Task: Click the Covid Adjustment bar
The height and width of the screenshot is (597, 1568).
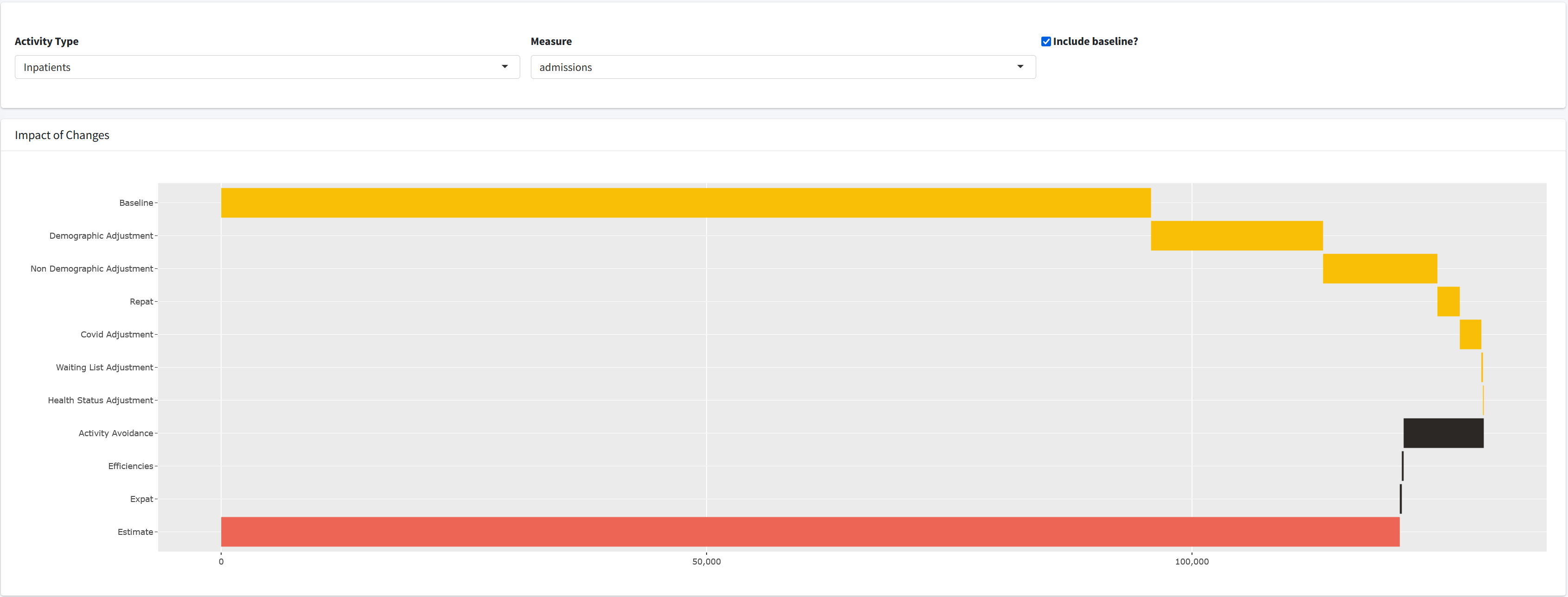Action: (x=1470, y=334)
